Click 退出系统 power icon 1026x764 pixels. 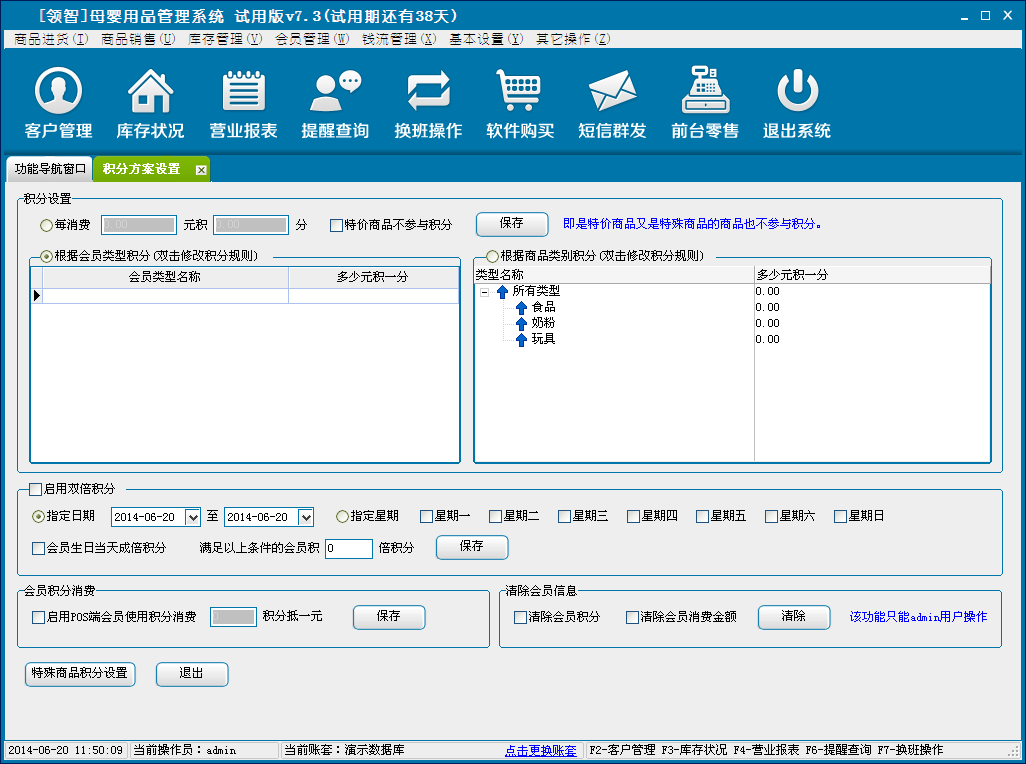[797, 92]
